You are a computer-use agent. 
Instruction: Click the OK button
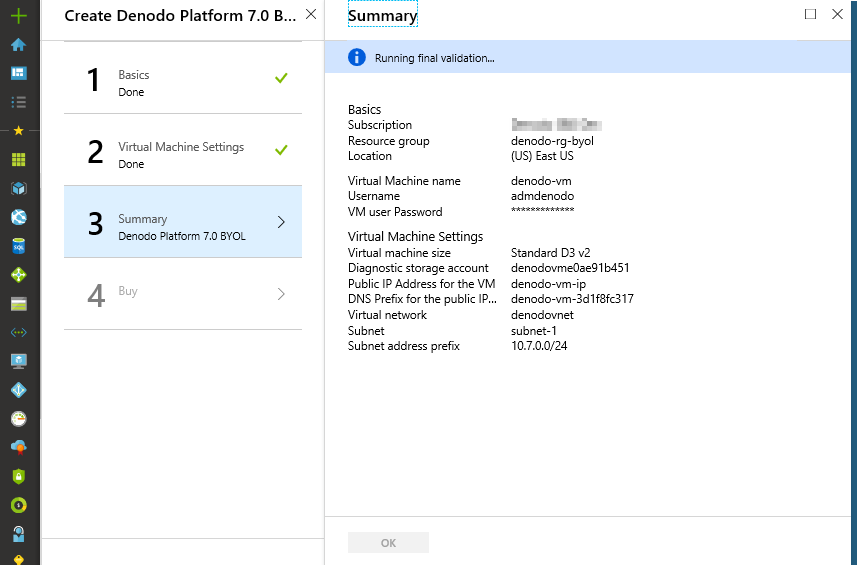click(x=389, y=543)
